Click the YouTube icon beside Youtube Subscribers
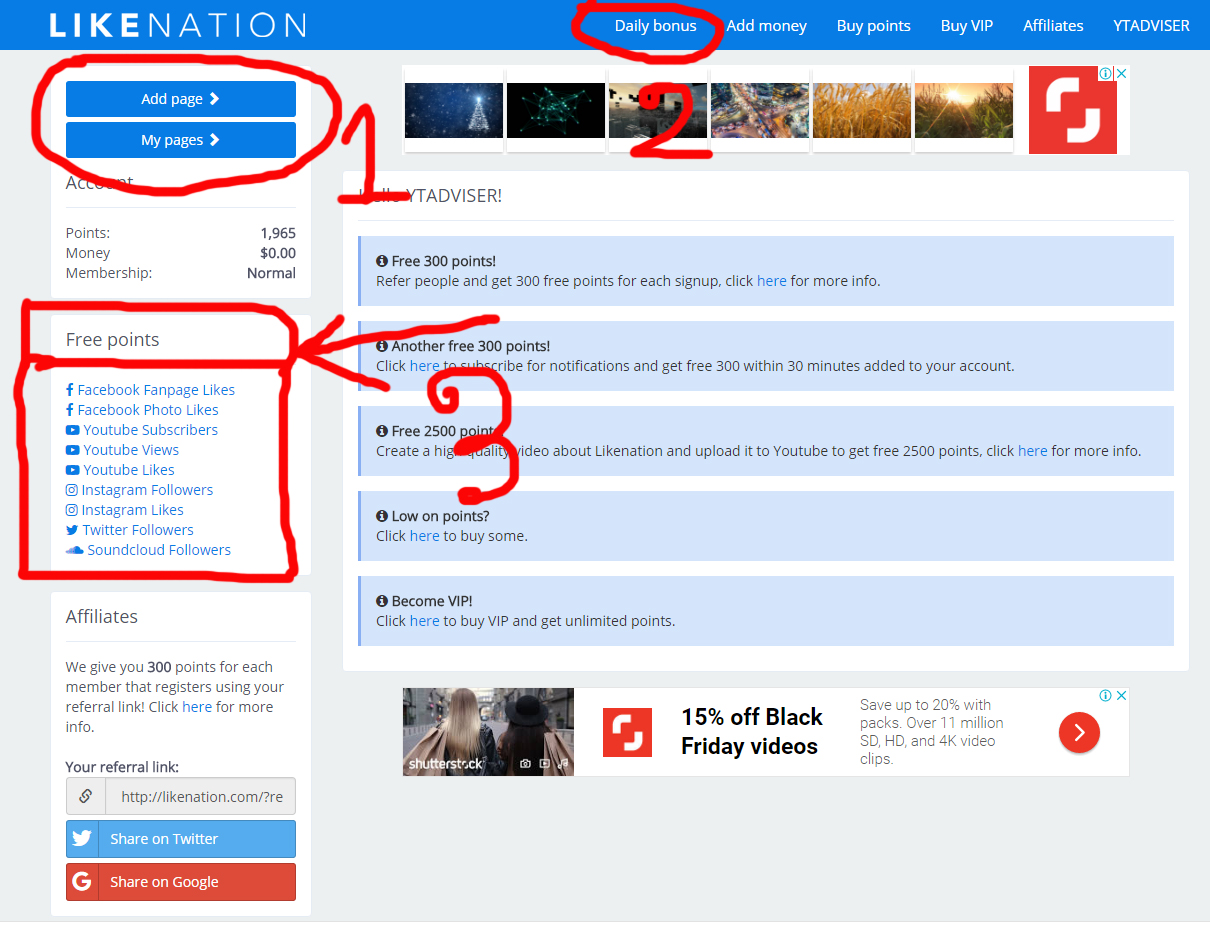 [x=72, y=430]
